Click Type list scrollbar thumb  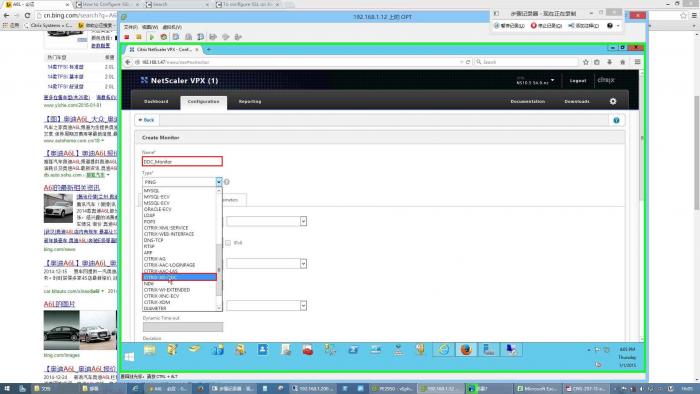point(219,270)
